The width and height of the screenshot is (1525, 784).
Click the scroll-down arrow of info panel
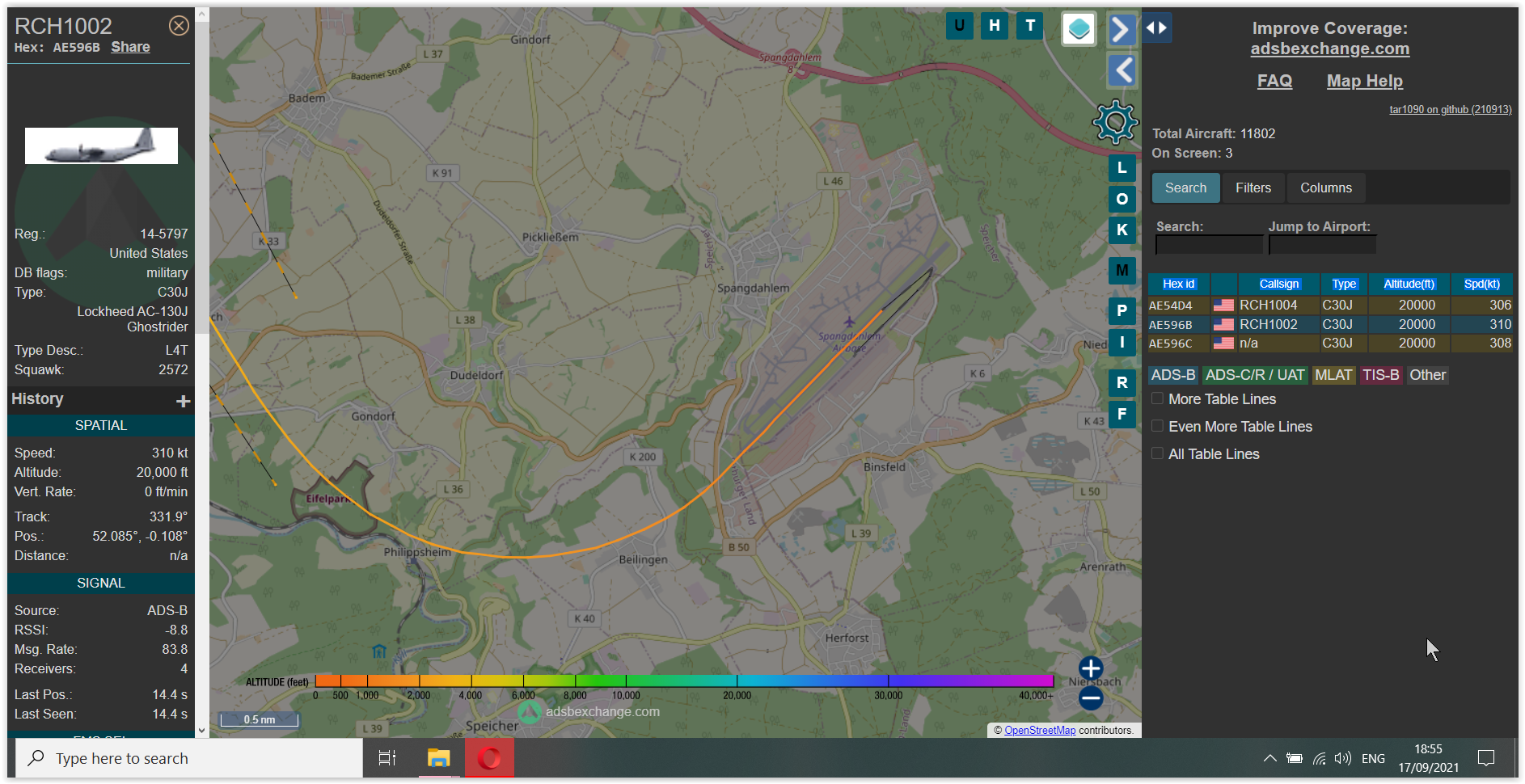pos(202,730)
